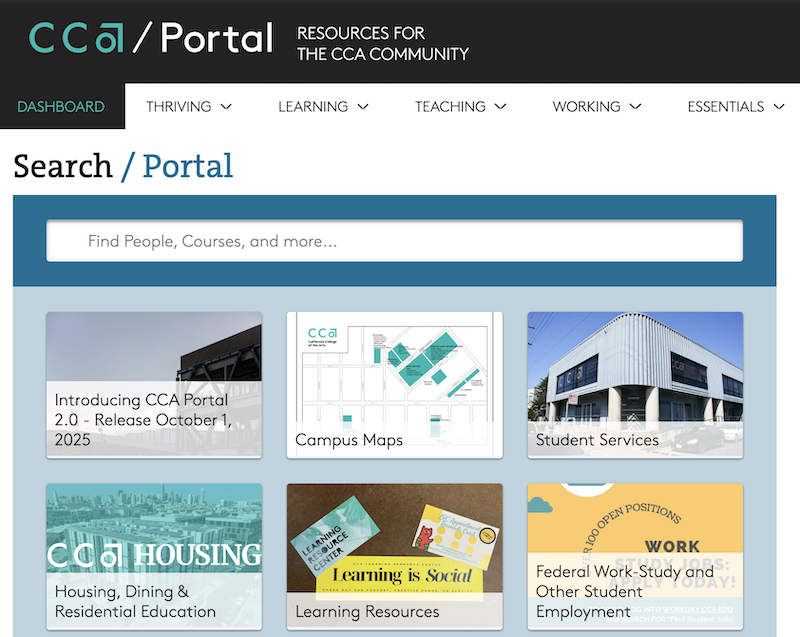This screenshot has width=800, height=637.
Task: Open the Teaching menu
Action: tap(450, 107)
